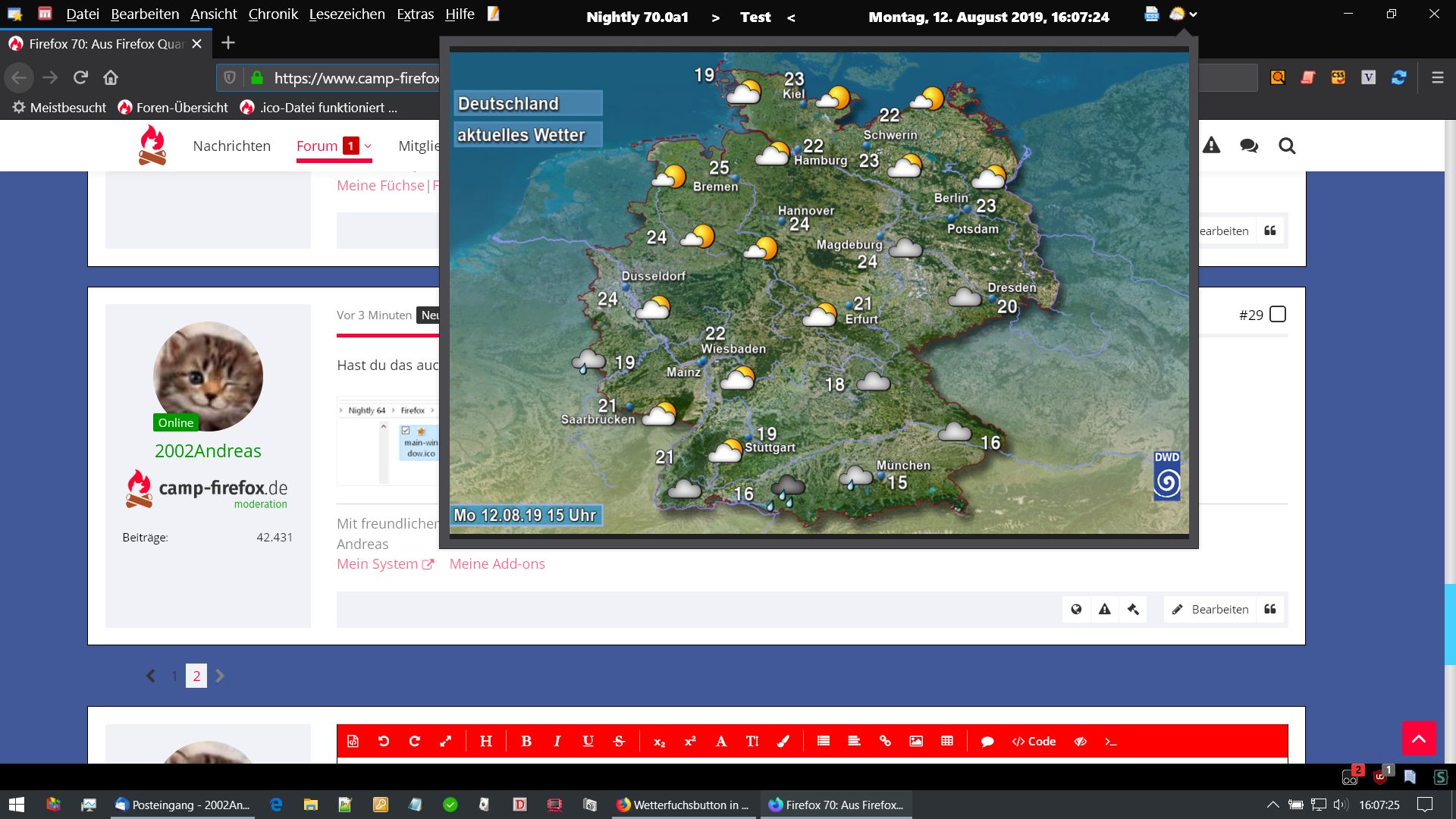Open the forum search icon
This screenshot has height=819, width=1456.
[x=1287, y=146]
